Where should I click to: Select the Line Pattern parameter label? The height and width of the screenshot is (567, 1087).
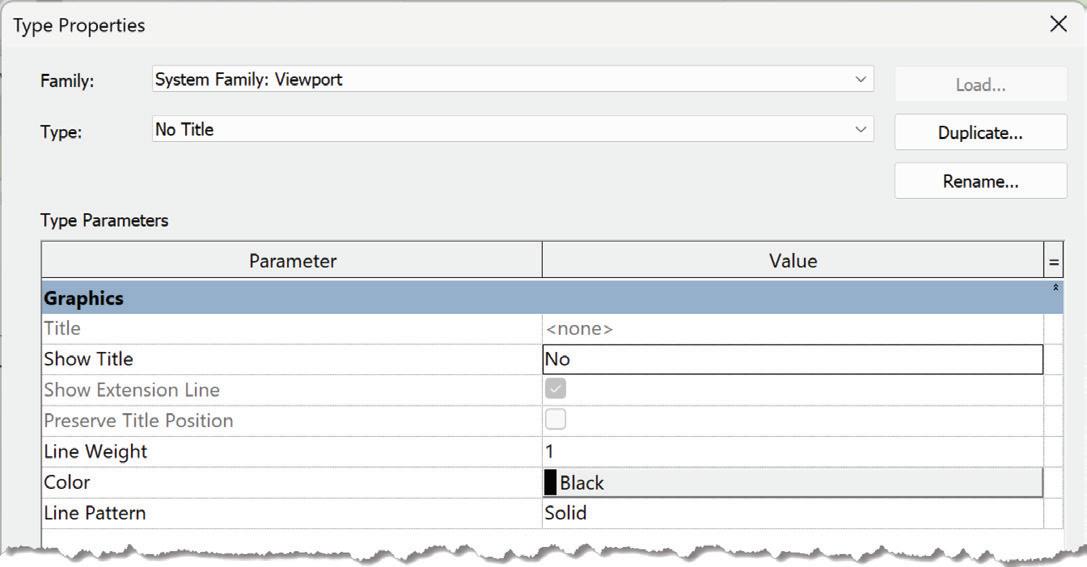pos(94,513)
